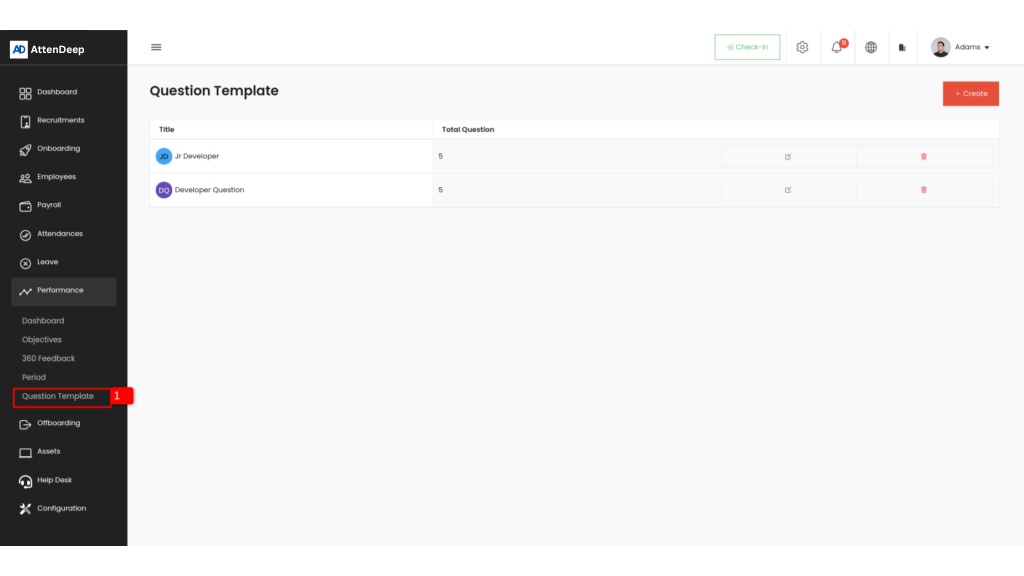This screenshot has width=1024, height=576.
Task: Open the notifications bell icon
Action: click(x=837, y=47)
